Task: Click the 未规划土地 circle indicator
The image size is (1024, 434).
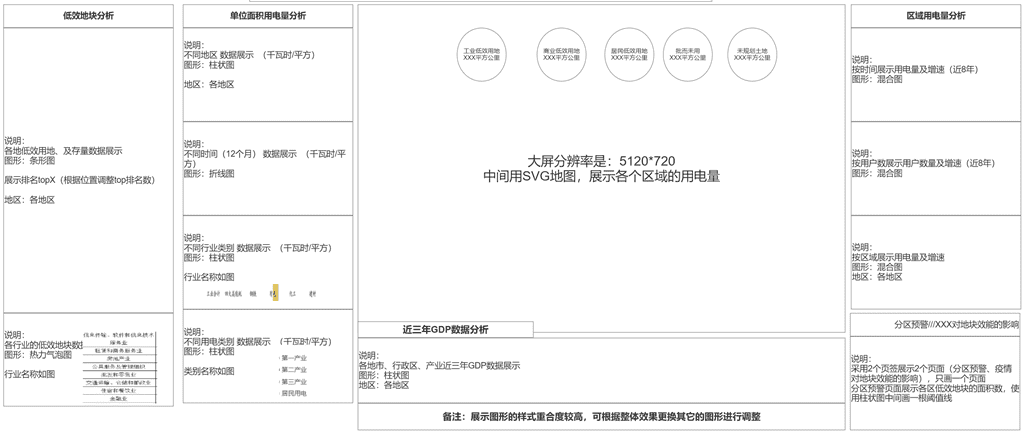Action: click(752, 55)
